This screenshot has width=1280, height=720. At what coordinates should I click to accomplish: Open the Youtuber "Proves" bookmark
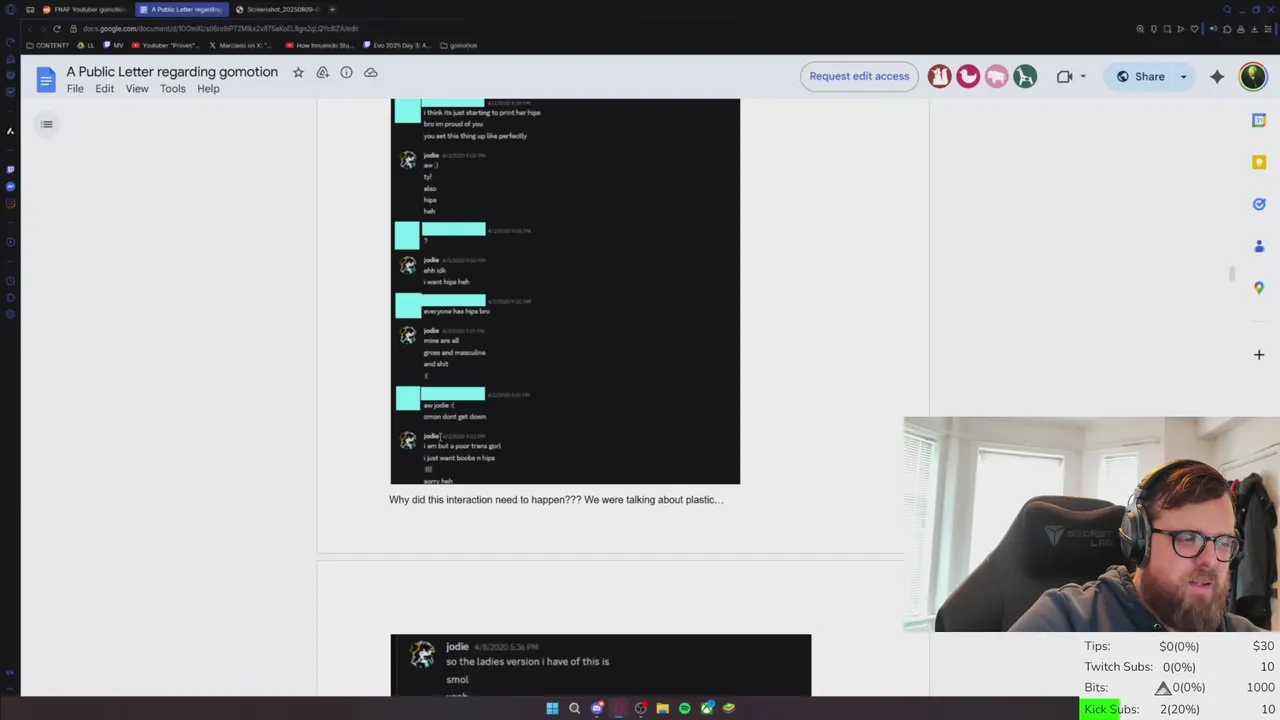pyautogui.click(x=165, y=45)
